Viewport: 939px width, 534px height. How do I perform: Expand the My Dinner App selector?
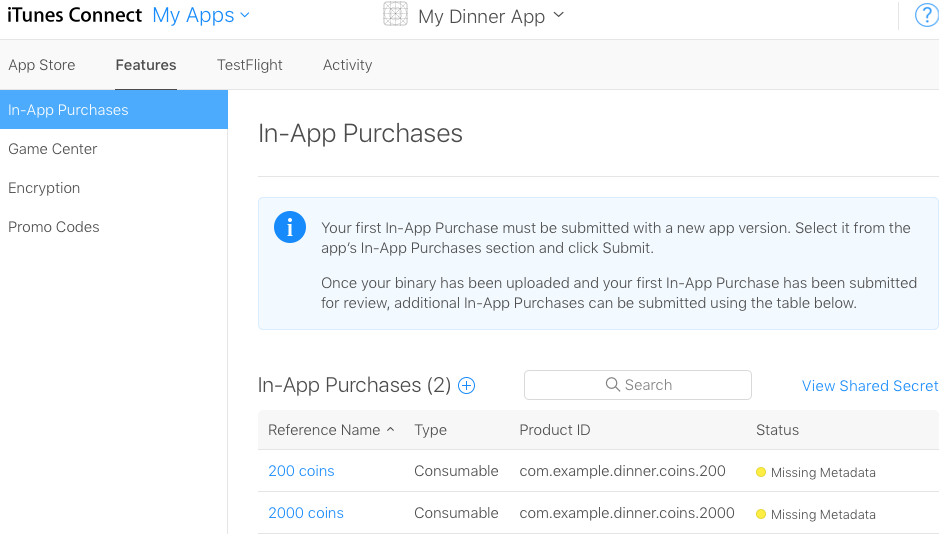tap(558, 16)
